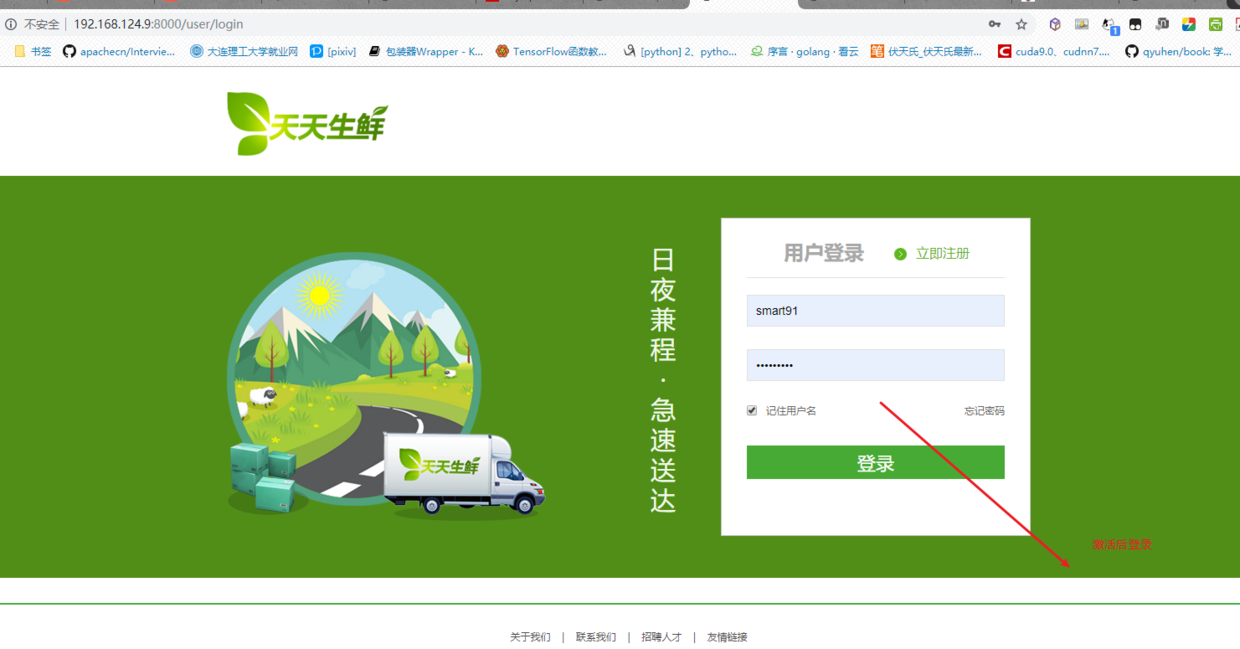Open the 联系我们 footer link
Screen dimensions: 1240x649
(595, 637)
